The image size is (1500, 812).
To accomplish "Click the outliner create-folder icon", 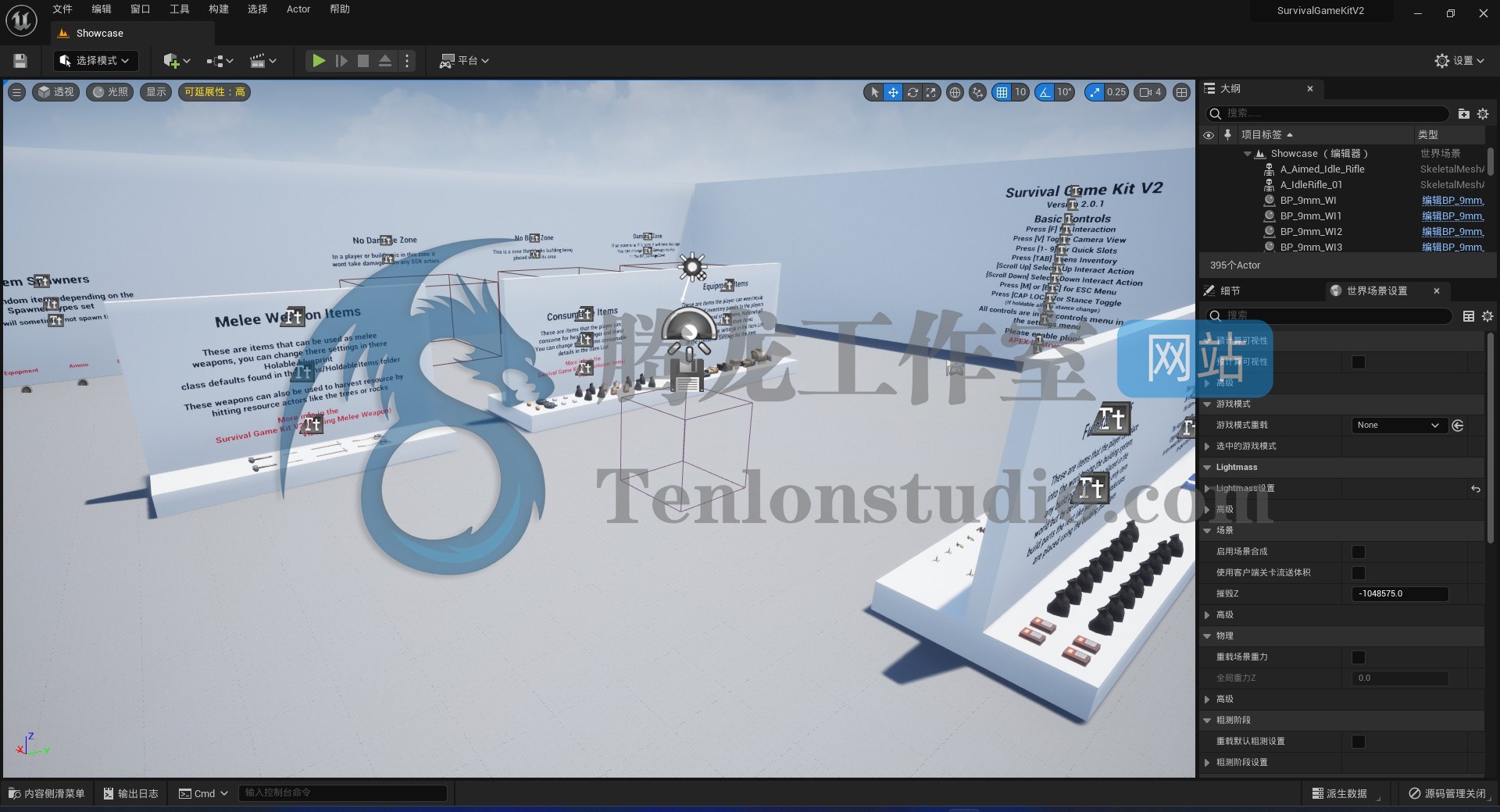I will (1464, 114).
